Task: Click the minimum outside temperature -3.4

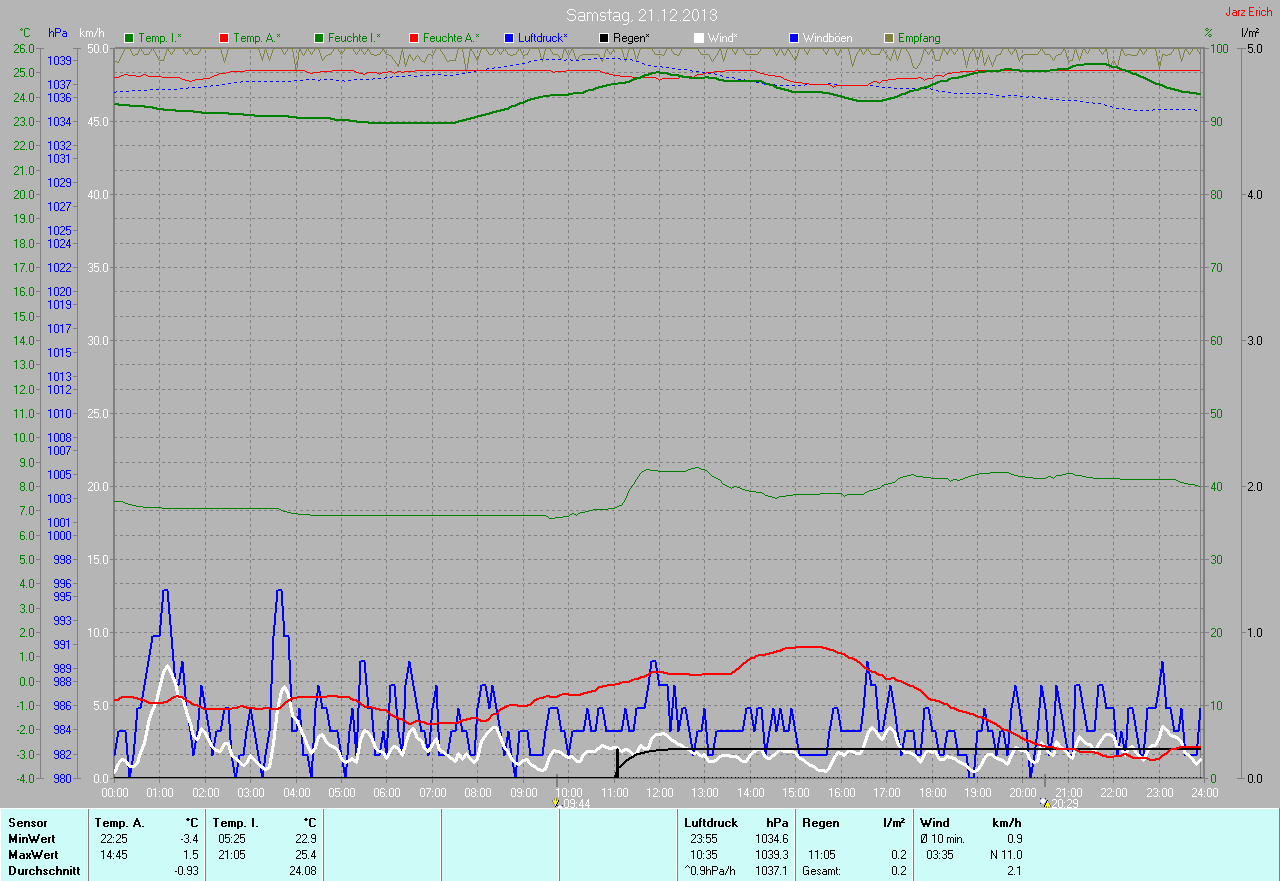Action: click(x=188, y=839)
